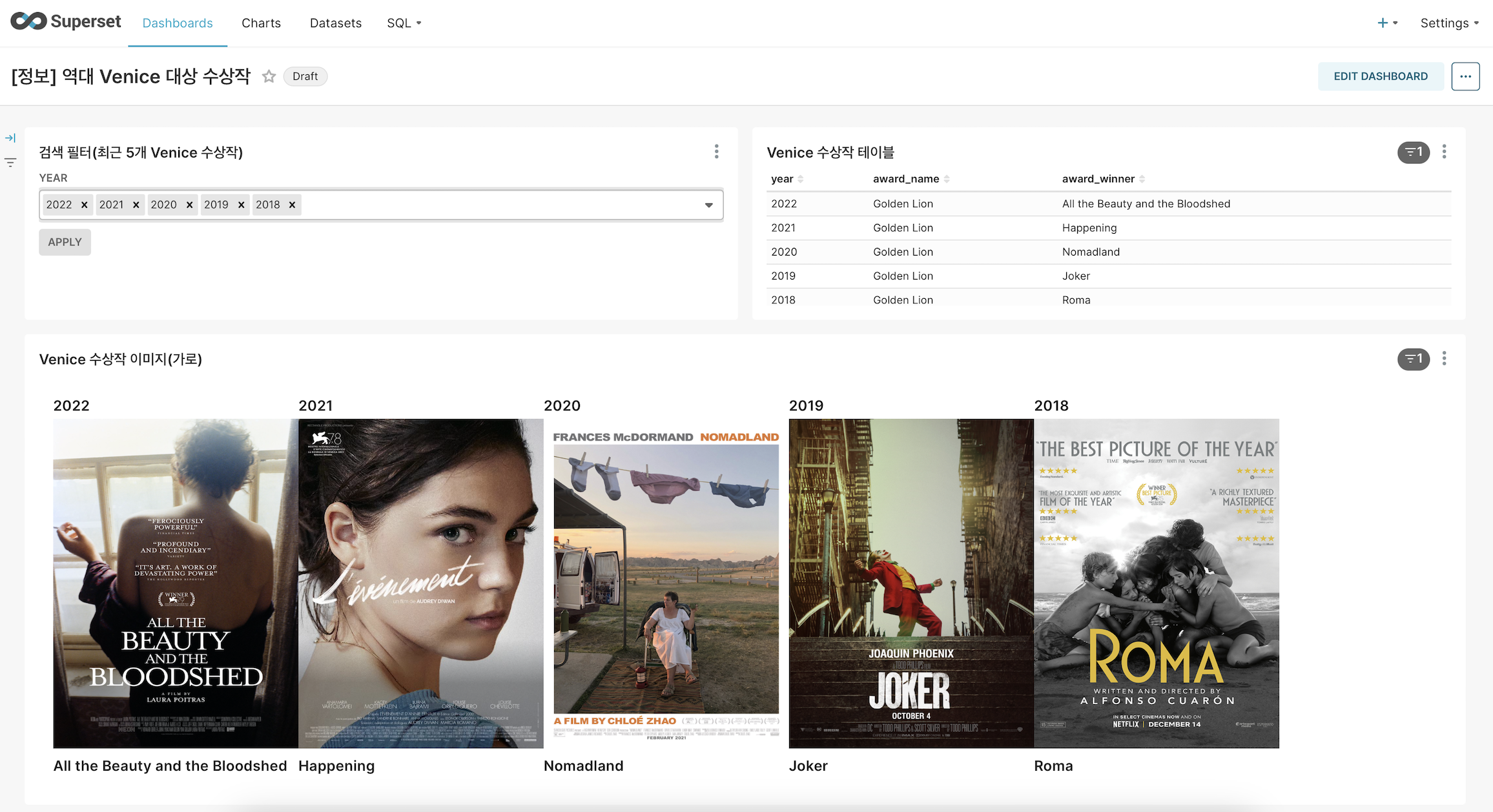Select table cell 'Nomadland'
This screenshot has height=812, width=1493.
tap(1091, 252)
